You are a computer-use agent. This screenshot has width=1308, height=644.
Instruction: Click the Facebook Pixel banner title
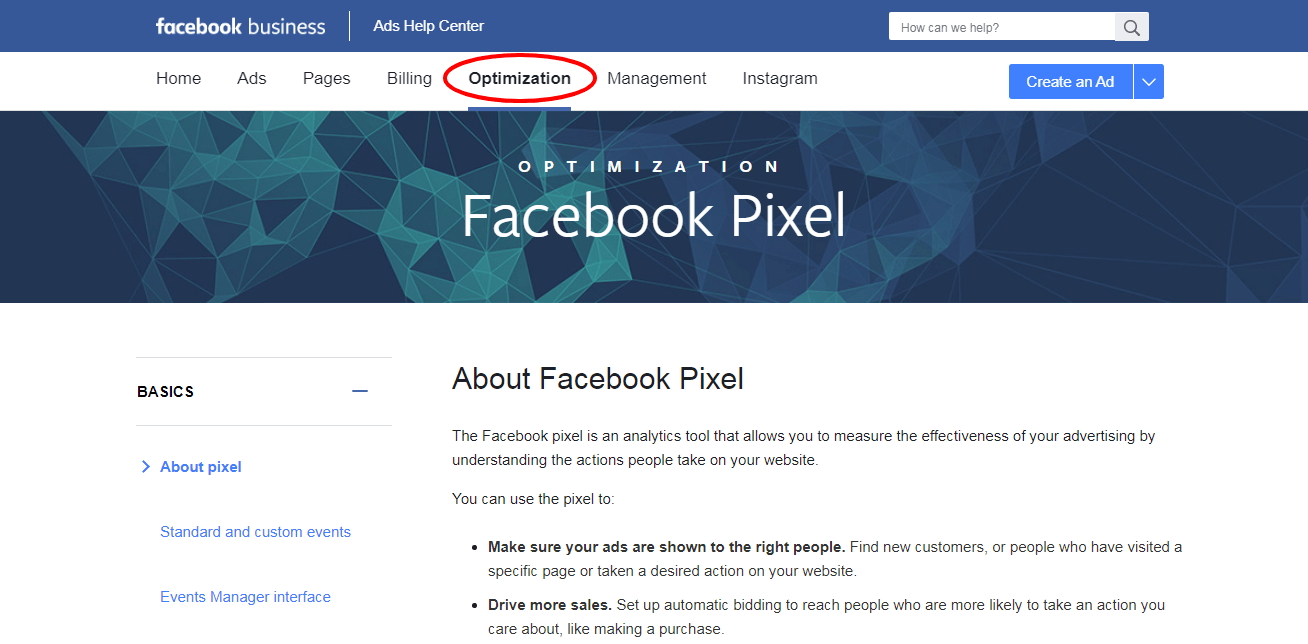coord(654,215)
